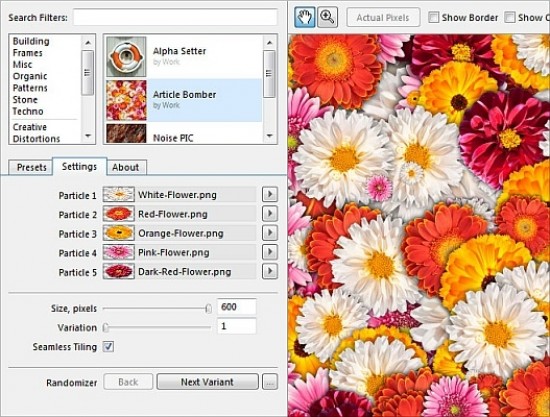Screen dimensions: 550x417
Task: Click the randomizer ellipsis options button
Action: tap(270, 382)
